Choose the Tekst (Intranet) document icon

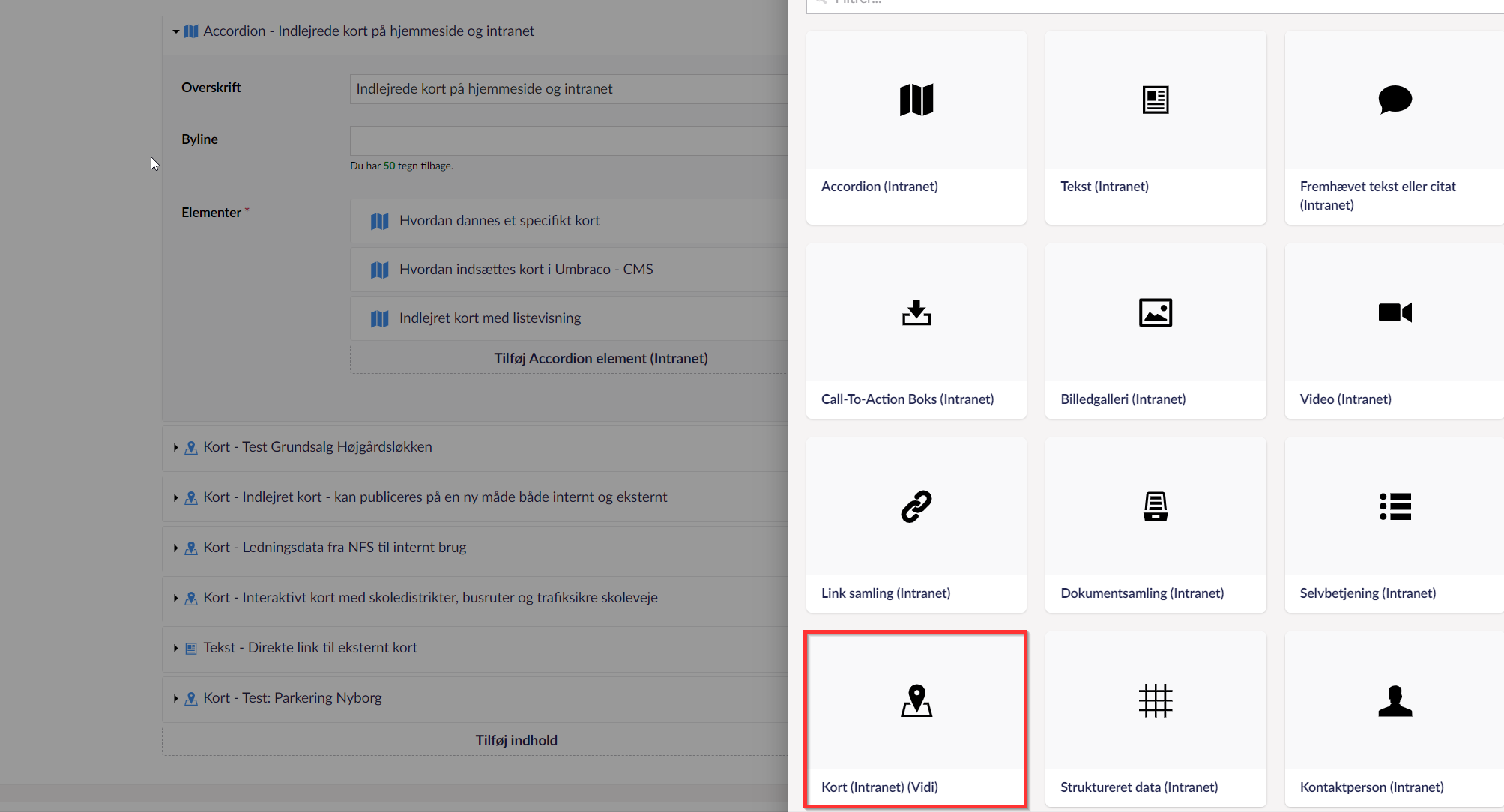[x=1155, y=100]
